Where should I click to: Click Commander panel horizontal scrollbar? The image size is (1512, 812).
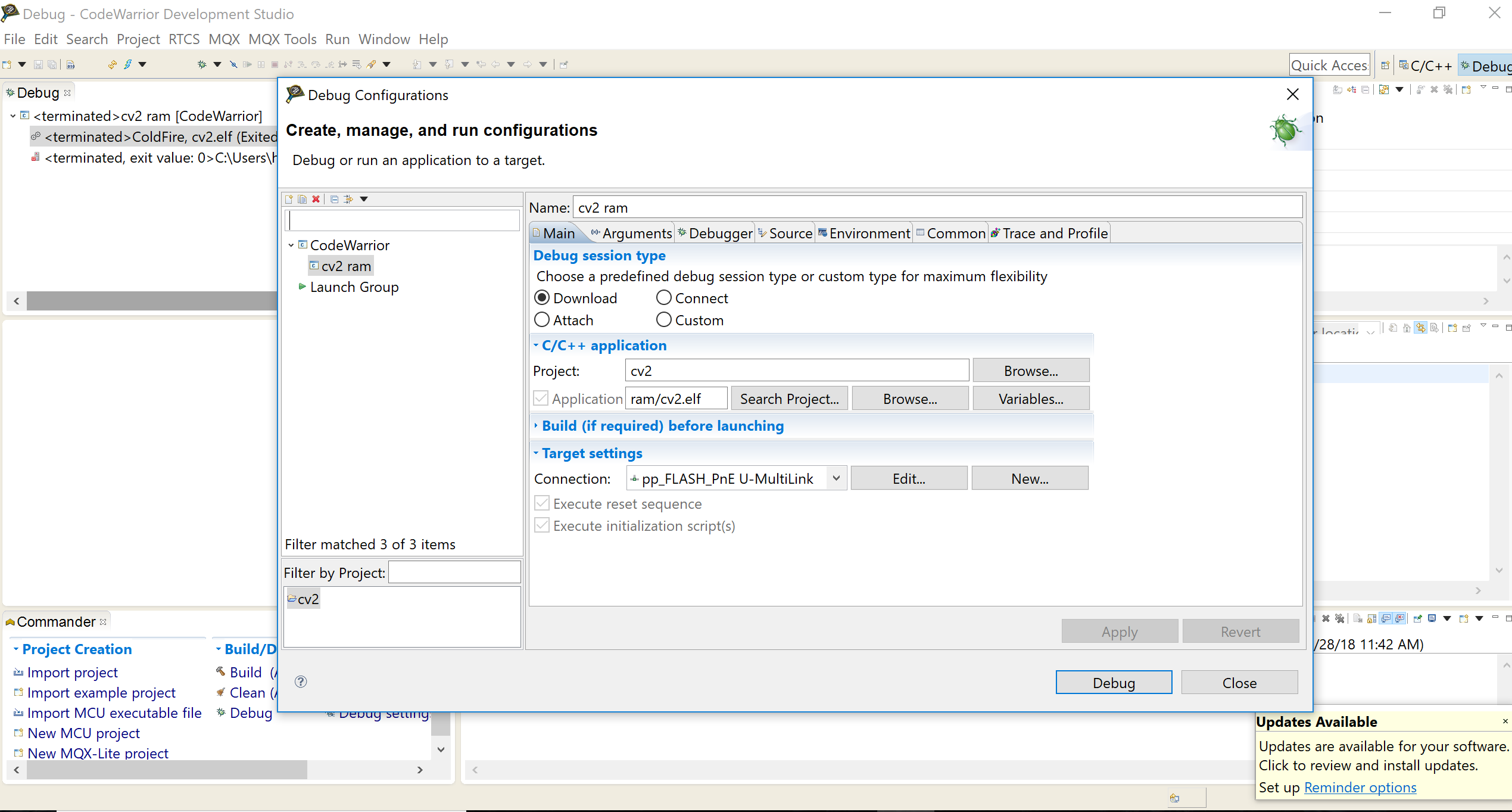tap(167, 770)
